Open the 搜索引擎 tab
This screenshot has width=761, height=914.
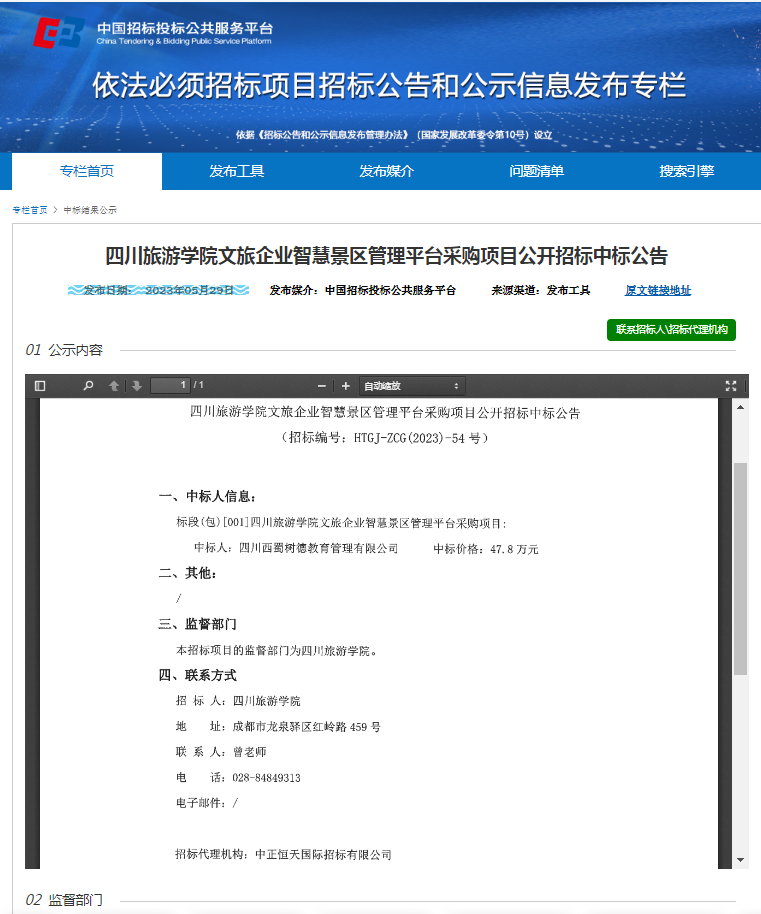pyautogui.click(x=686, y=171)
